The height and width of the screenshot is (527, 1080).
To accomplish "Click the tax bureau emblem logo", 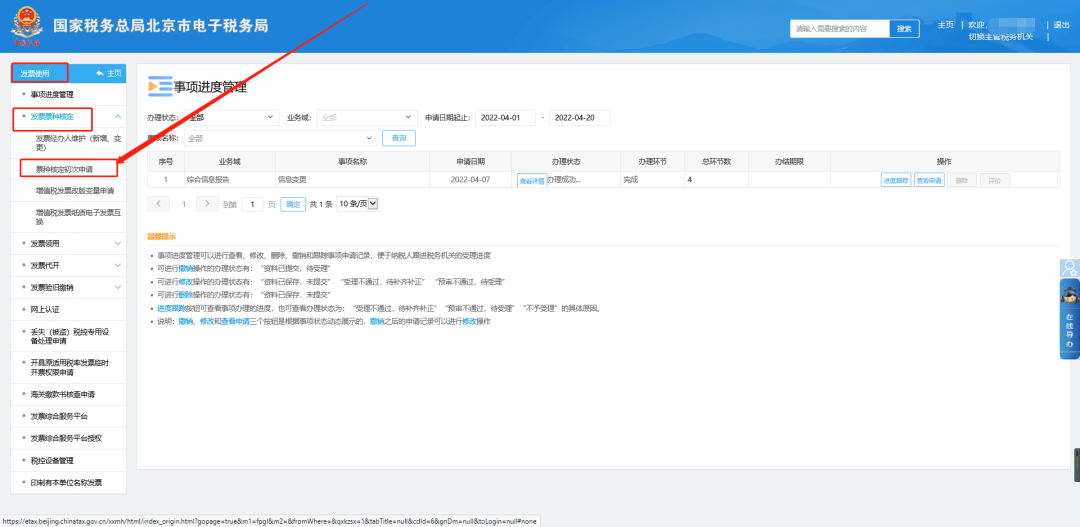I will [x=26, y=25].
